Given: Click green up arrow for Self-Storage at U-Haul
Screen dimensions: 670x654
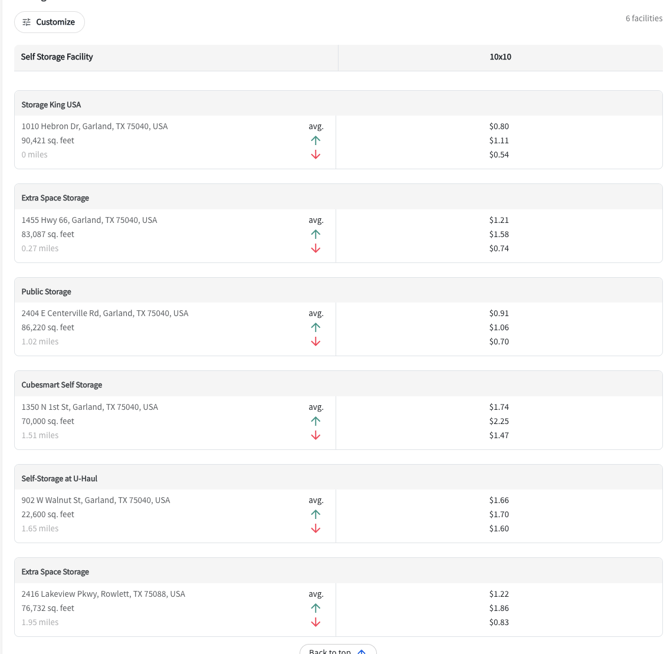Looking at the screenshot, I should tap(316, 514).
